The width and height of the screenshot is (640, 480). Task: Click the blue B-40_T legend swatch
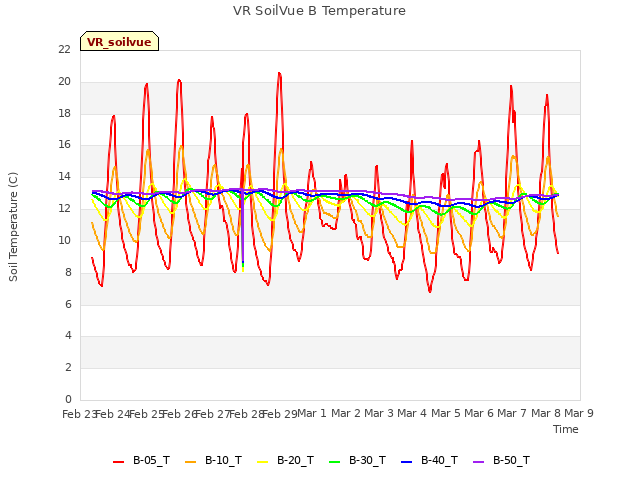[x=407, y=462]
